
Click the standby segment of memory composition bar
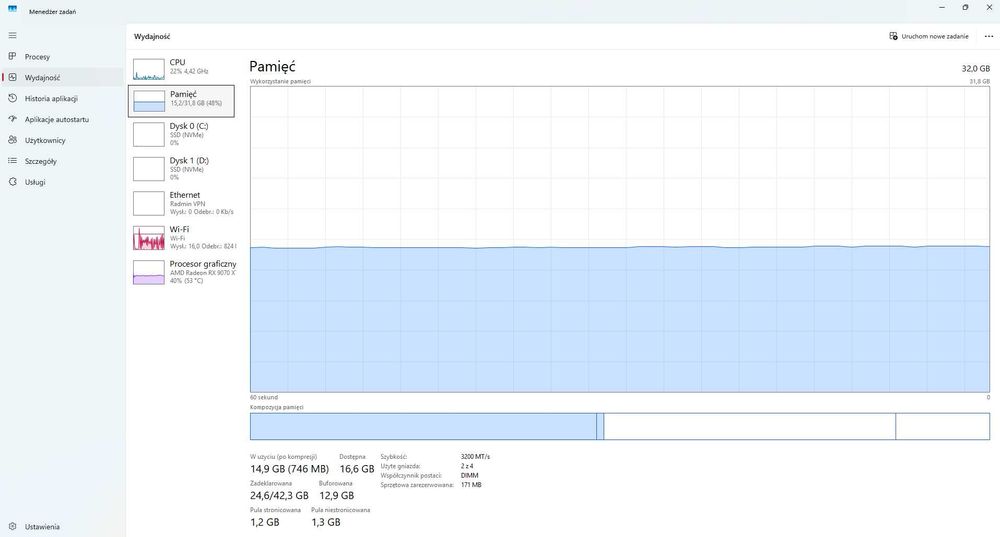[749, 426]
